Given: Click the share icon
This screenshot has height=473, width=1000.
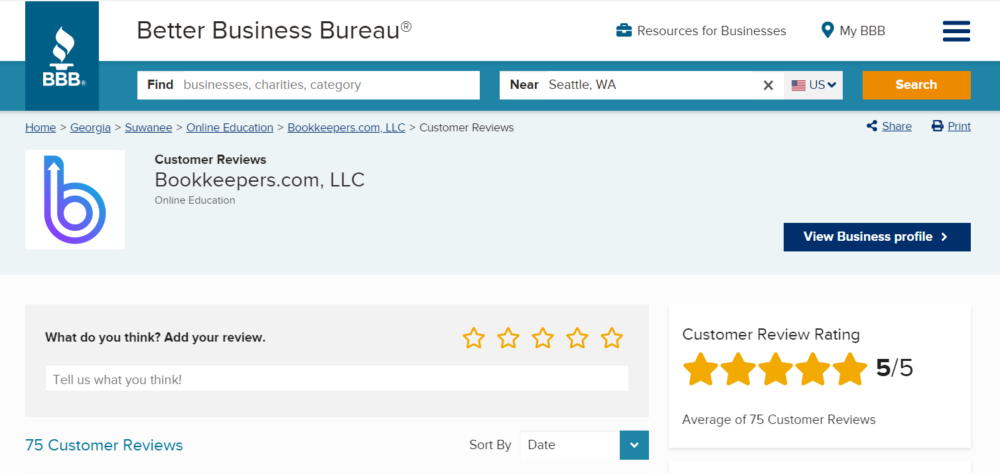Looking at the screenshot, I should pos(872,126).
